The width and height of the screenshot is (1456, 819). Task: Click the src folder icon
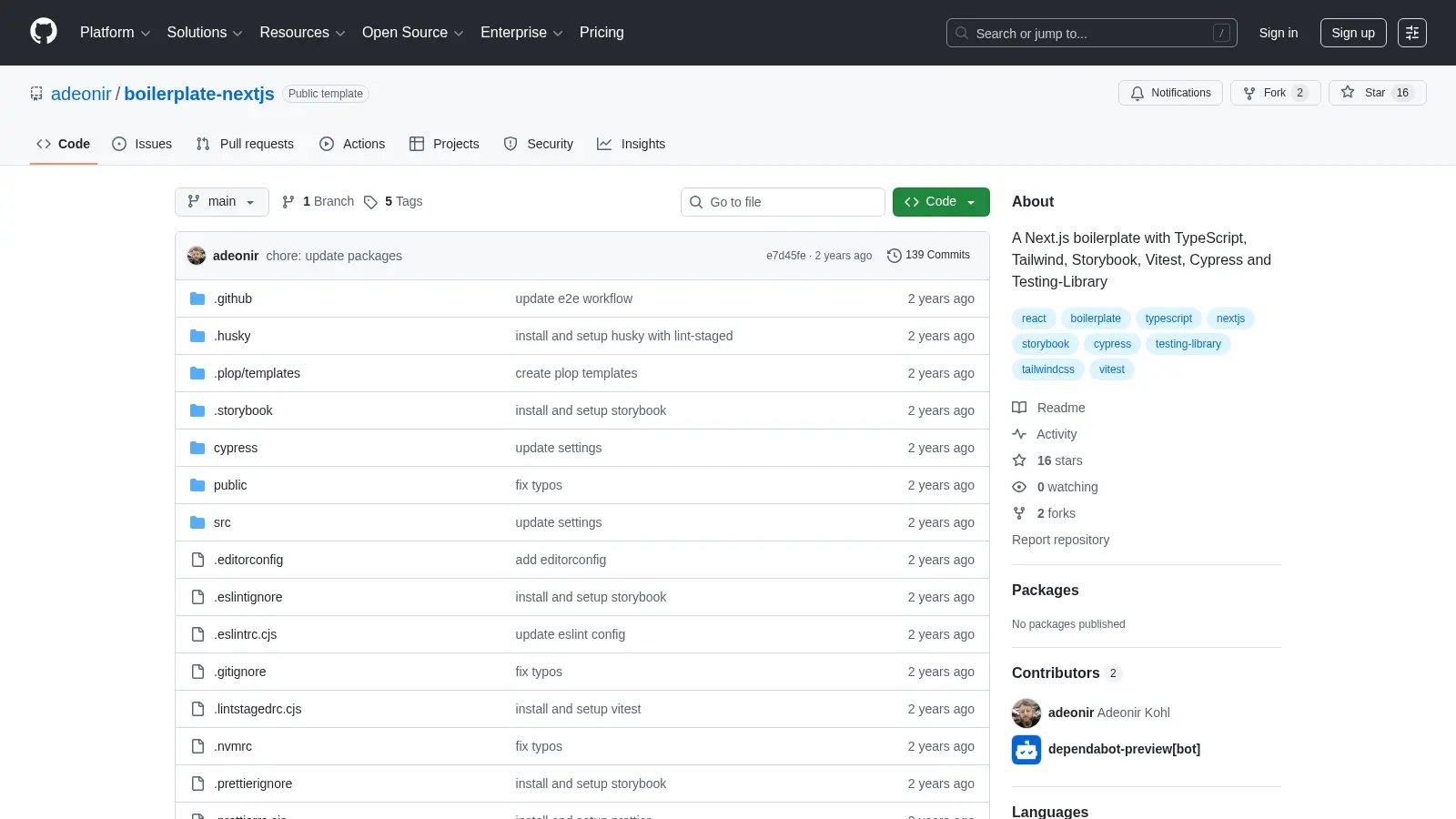coord(197,522)
